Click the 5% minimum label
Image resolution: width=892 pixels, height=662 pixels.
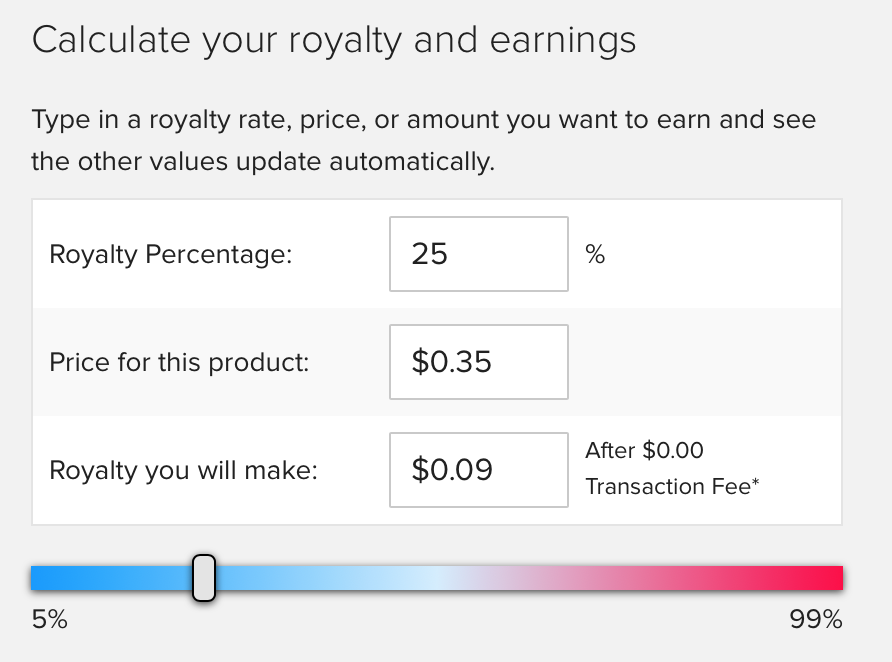(x=49, y=619)
